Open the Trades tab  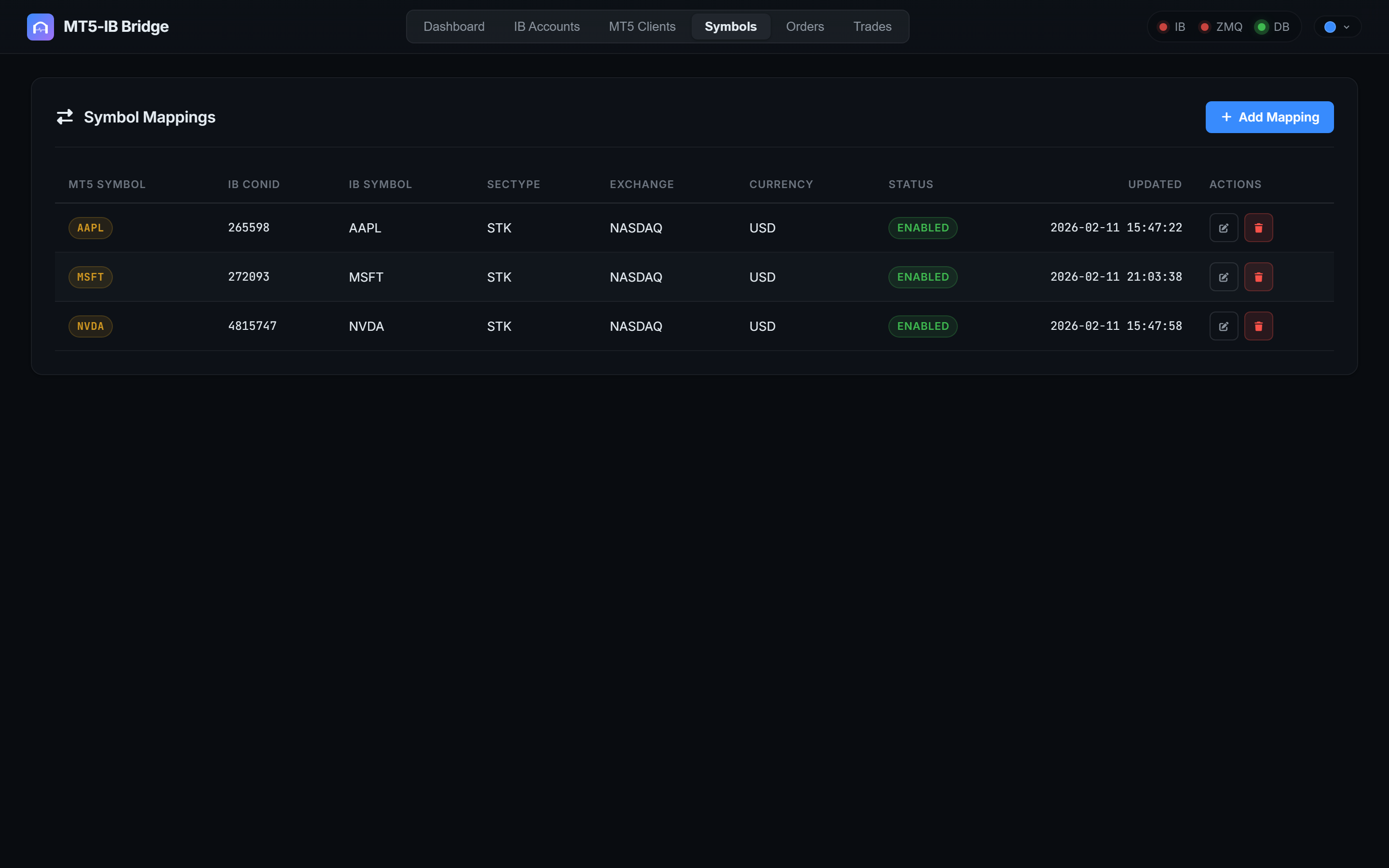[x=872, y=27]
